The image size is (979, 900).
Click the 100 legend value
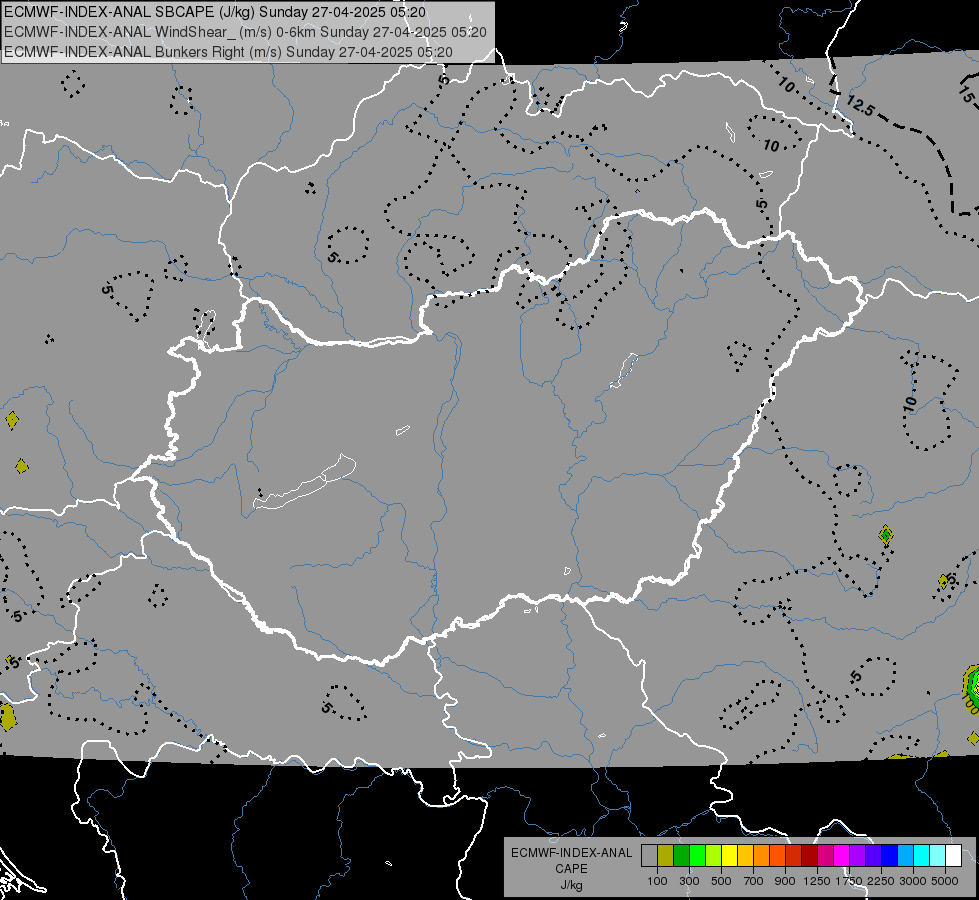click(x=657, y=881)
